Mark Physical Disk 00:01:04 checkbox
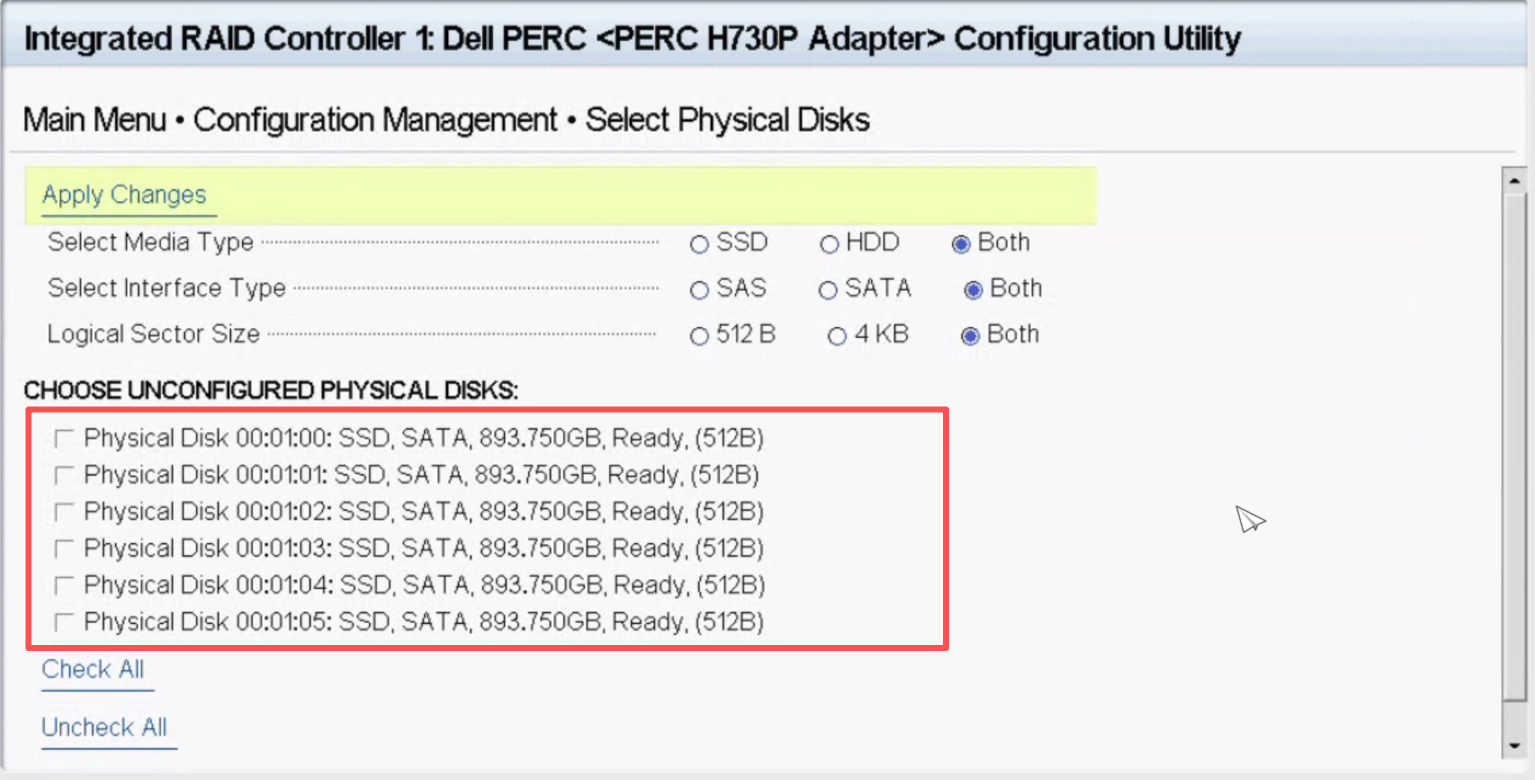Screen dimensions: 1535x780 click(65, 584)
